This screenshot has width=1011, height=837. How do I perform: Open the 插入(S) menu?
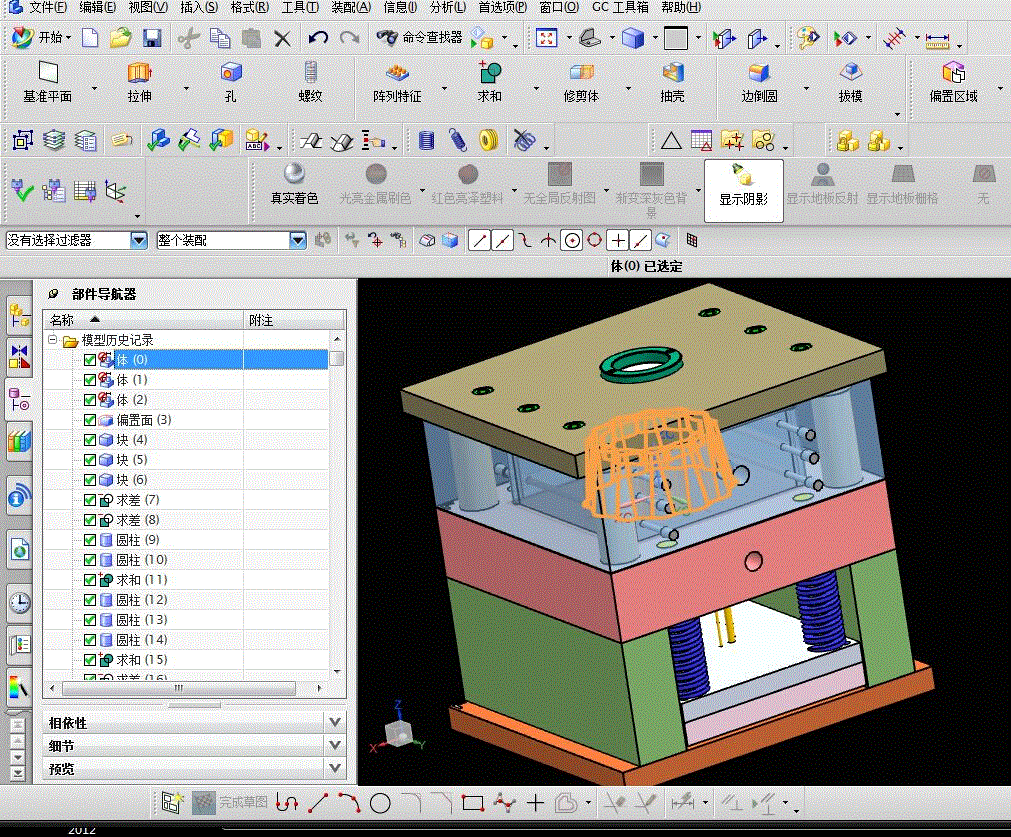[199, 7]
